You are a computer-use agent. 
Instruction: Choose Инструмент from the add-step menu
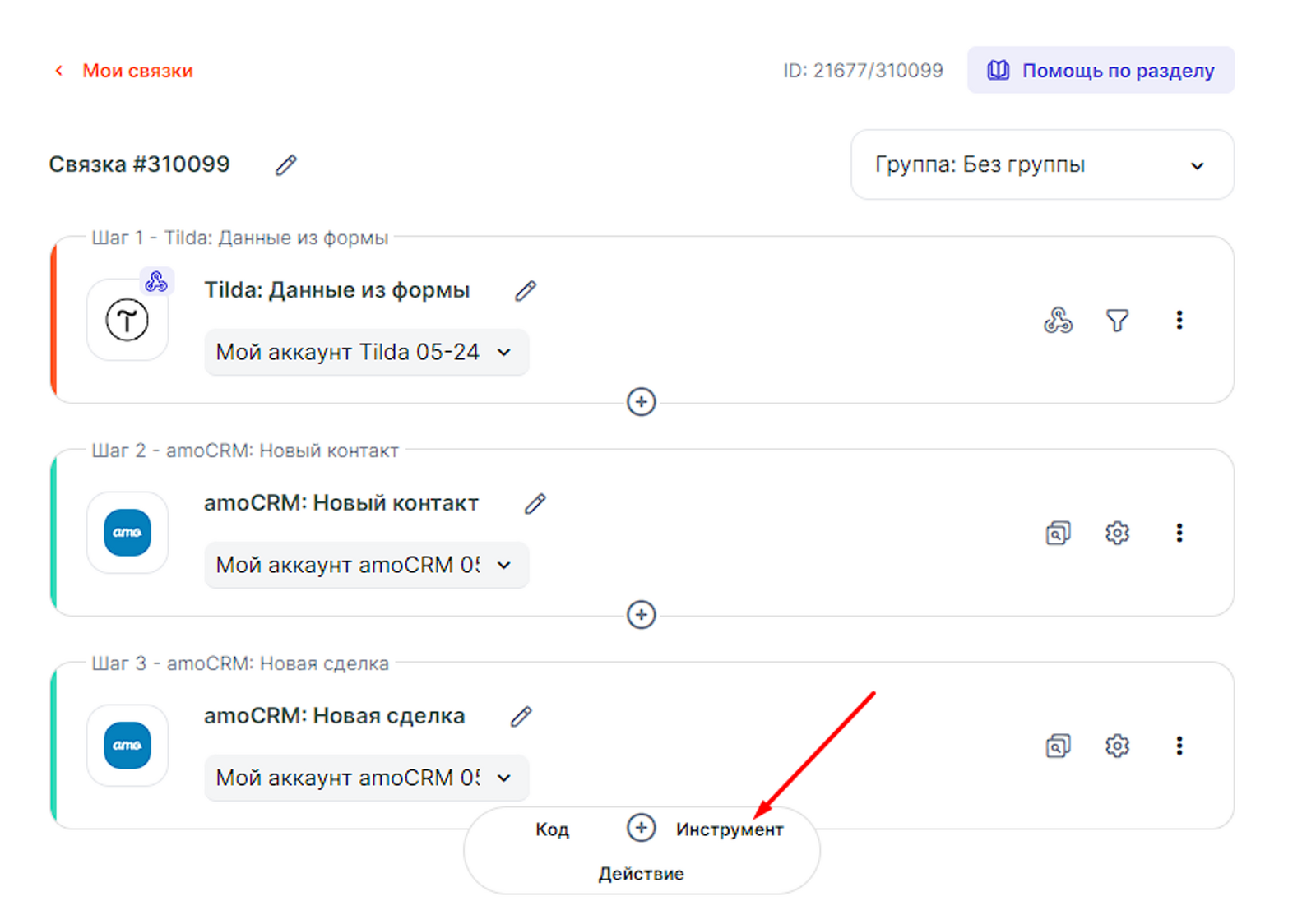pos(729,829)
